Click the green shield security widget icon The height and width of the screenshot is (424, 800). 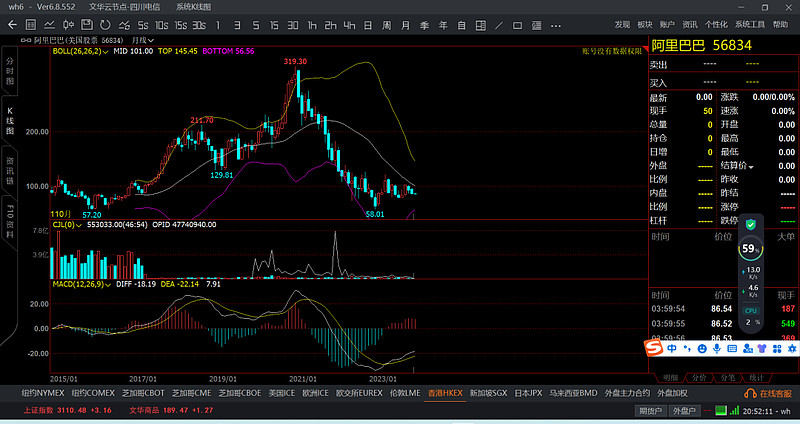[751, 225]
